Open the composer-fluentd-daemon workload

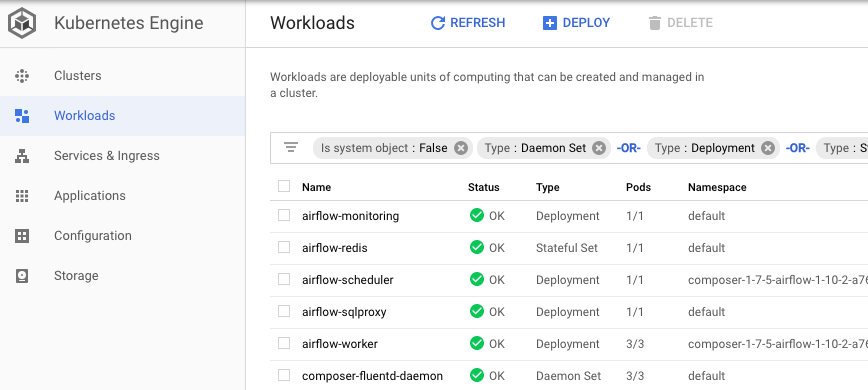click(373, 376)
